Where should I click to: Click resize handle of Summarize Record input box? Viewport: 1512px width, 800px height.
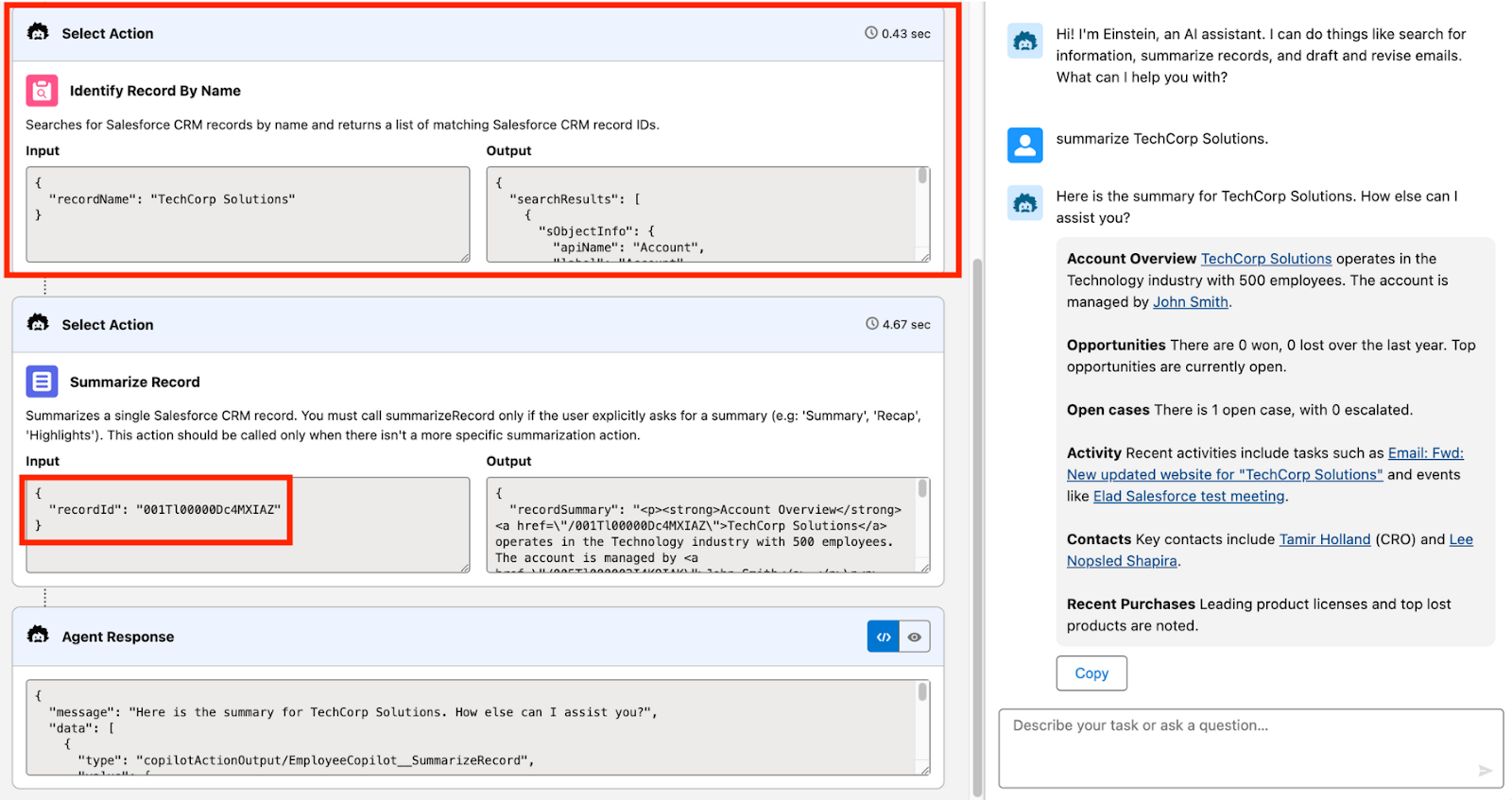tap(465, 568)
